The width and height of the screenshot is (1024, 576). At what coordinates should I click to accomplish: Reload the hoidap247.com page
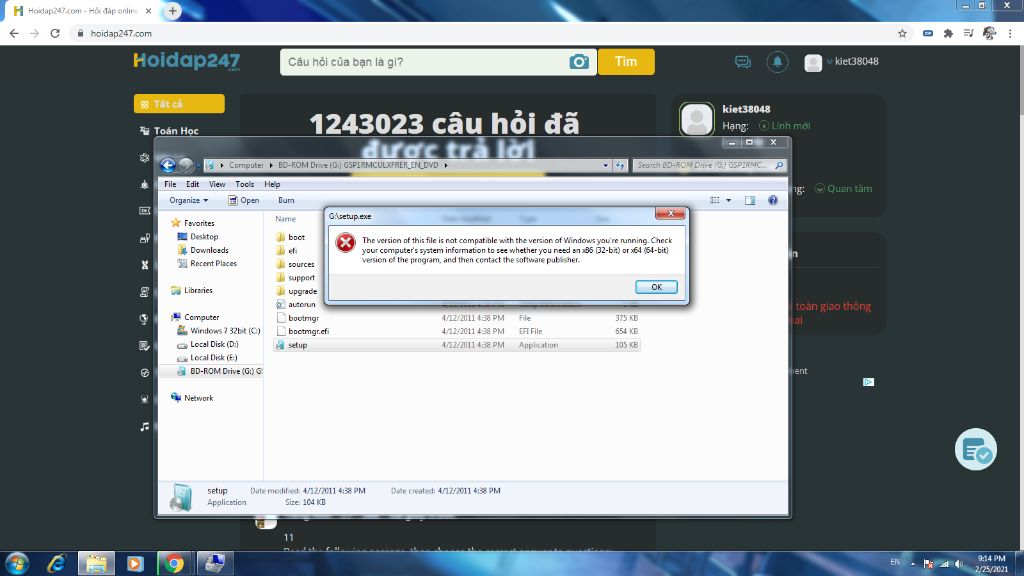tap(55, 33)
